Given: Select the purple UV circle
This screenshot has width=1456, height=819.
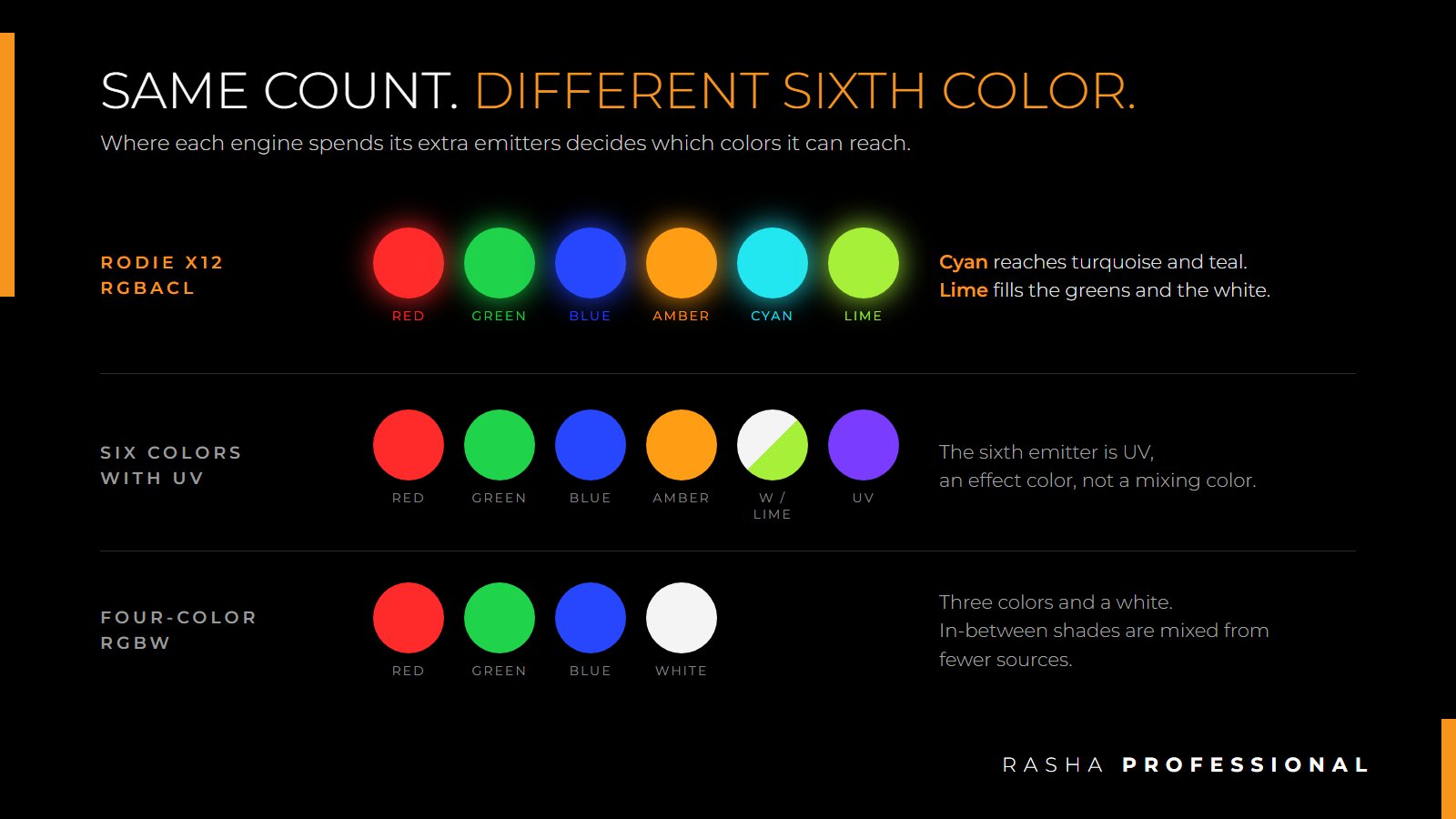Looking at the screenshot, I should 864,445.
